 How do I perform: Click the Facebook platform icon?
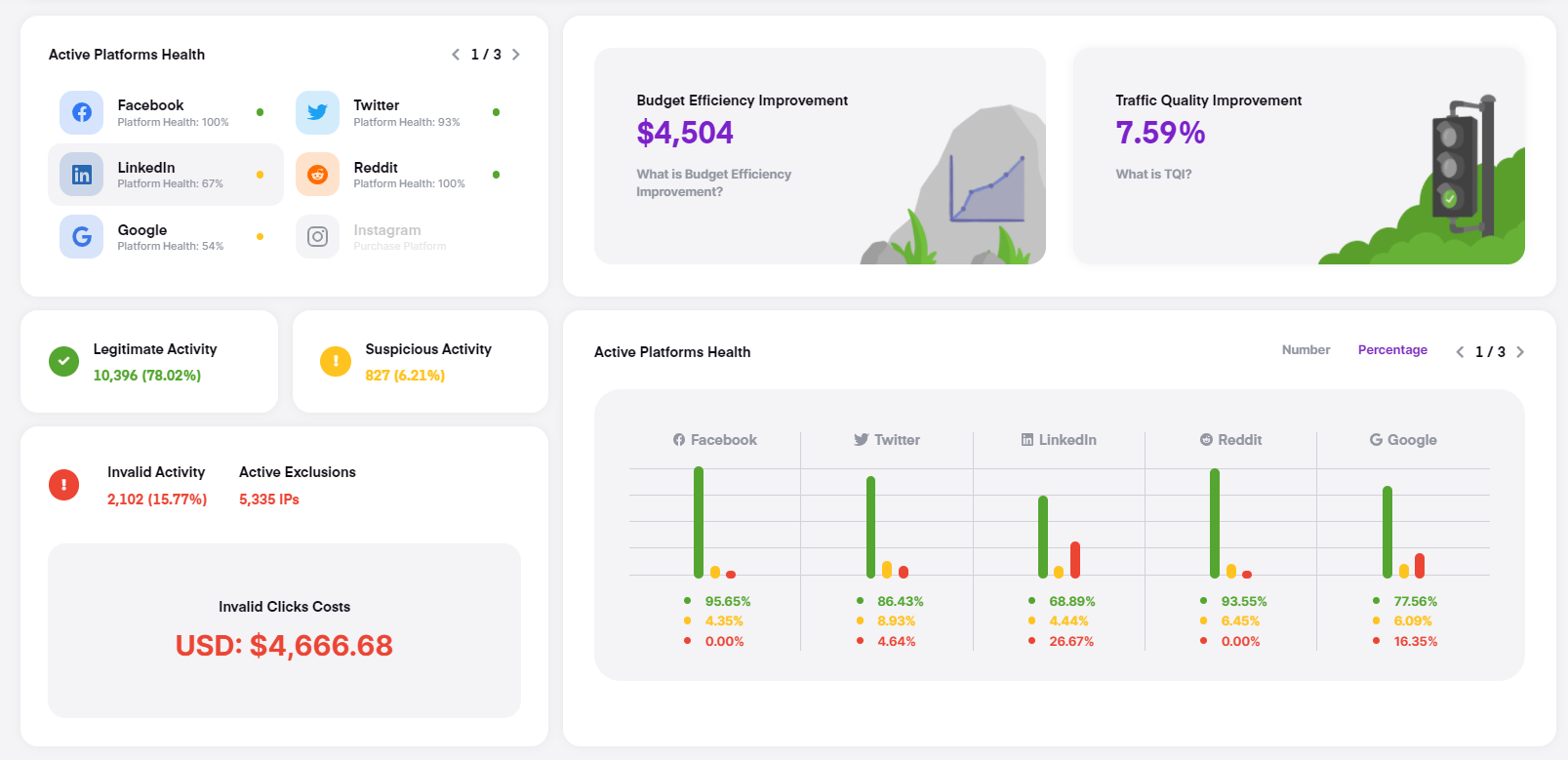click(82, 113)
